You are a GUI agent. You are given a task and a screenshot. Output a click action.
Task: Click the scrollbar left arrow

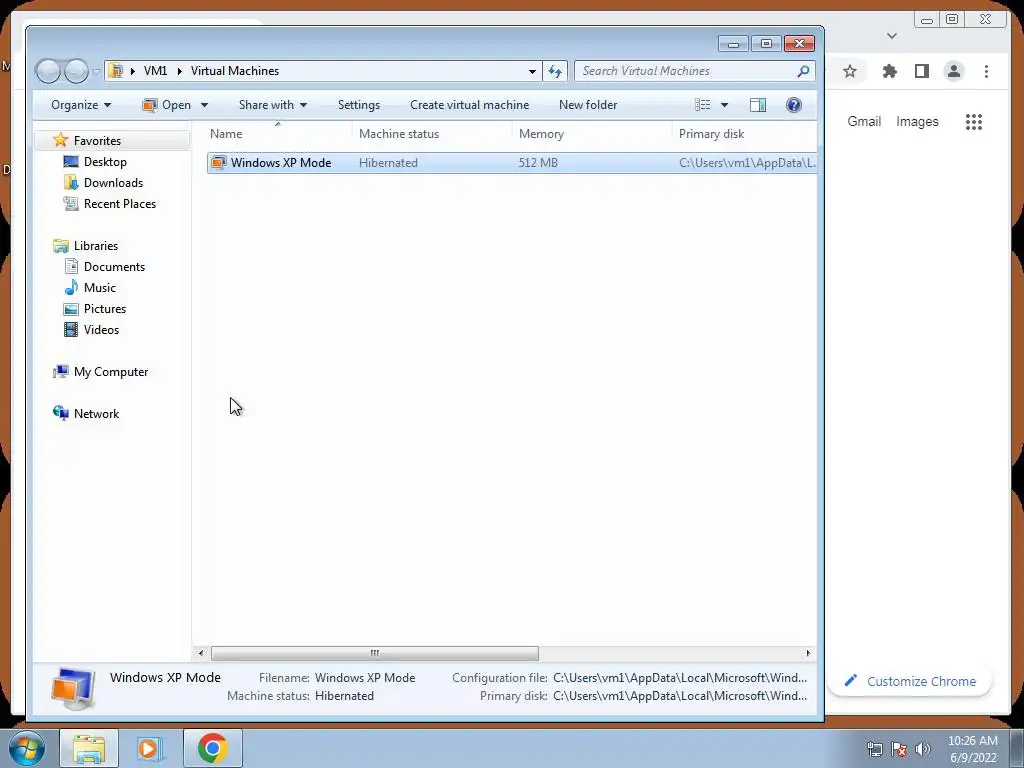pyautogui.click(x=200, y=653)
